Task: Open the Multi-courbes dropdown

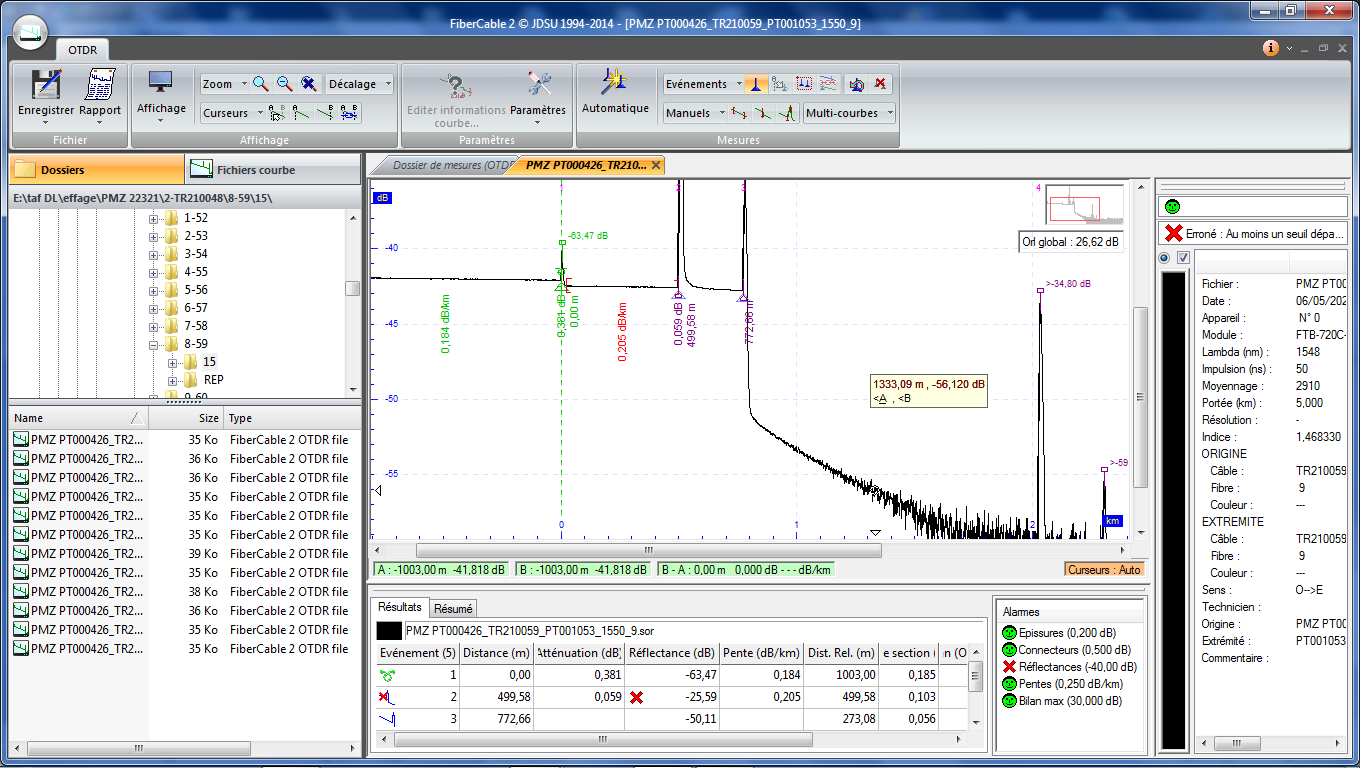Action: coord(848,113)
